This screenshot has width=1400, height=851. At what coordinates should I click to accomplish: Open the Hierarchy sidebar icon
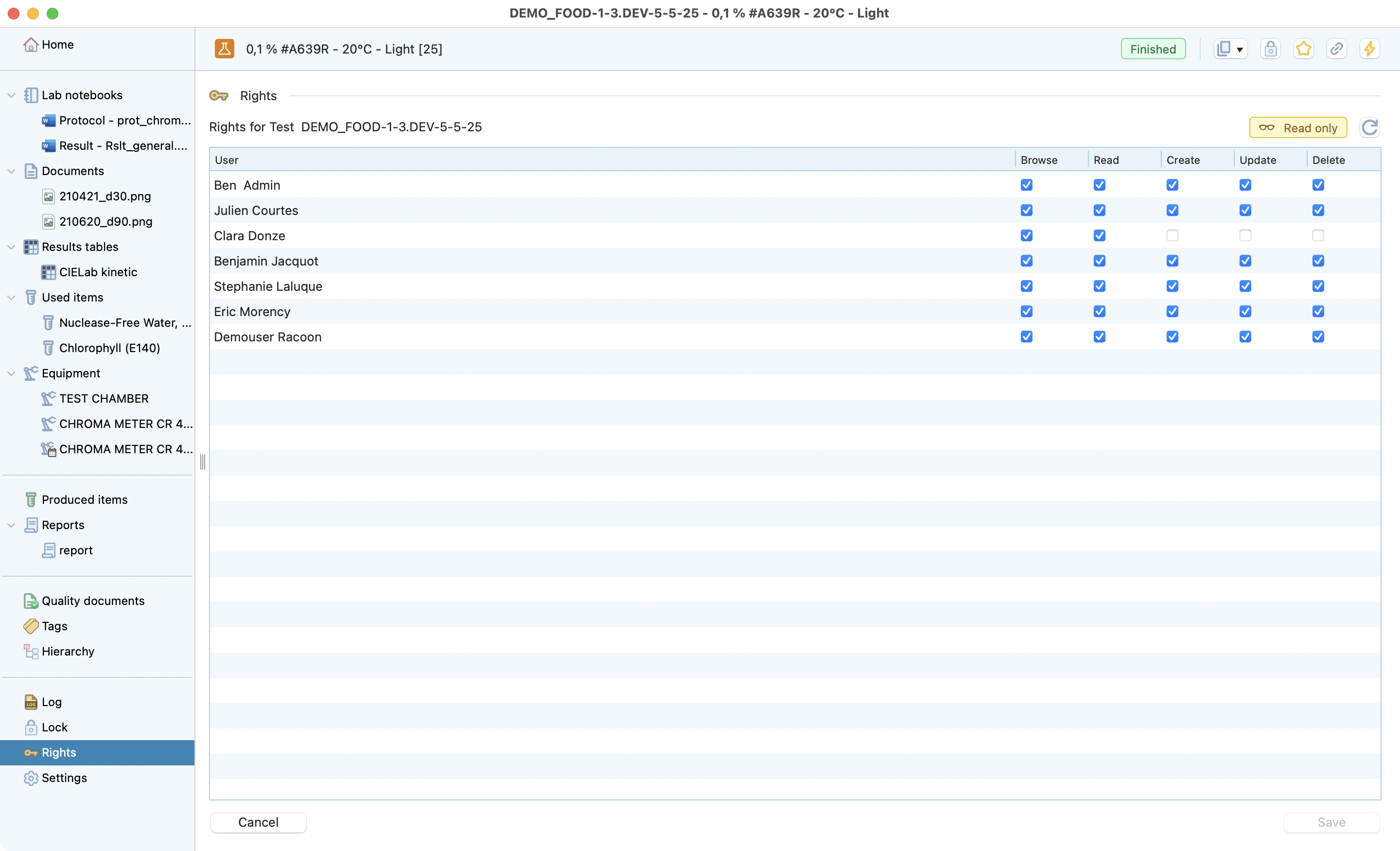coord(31,652)
